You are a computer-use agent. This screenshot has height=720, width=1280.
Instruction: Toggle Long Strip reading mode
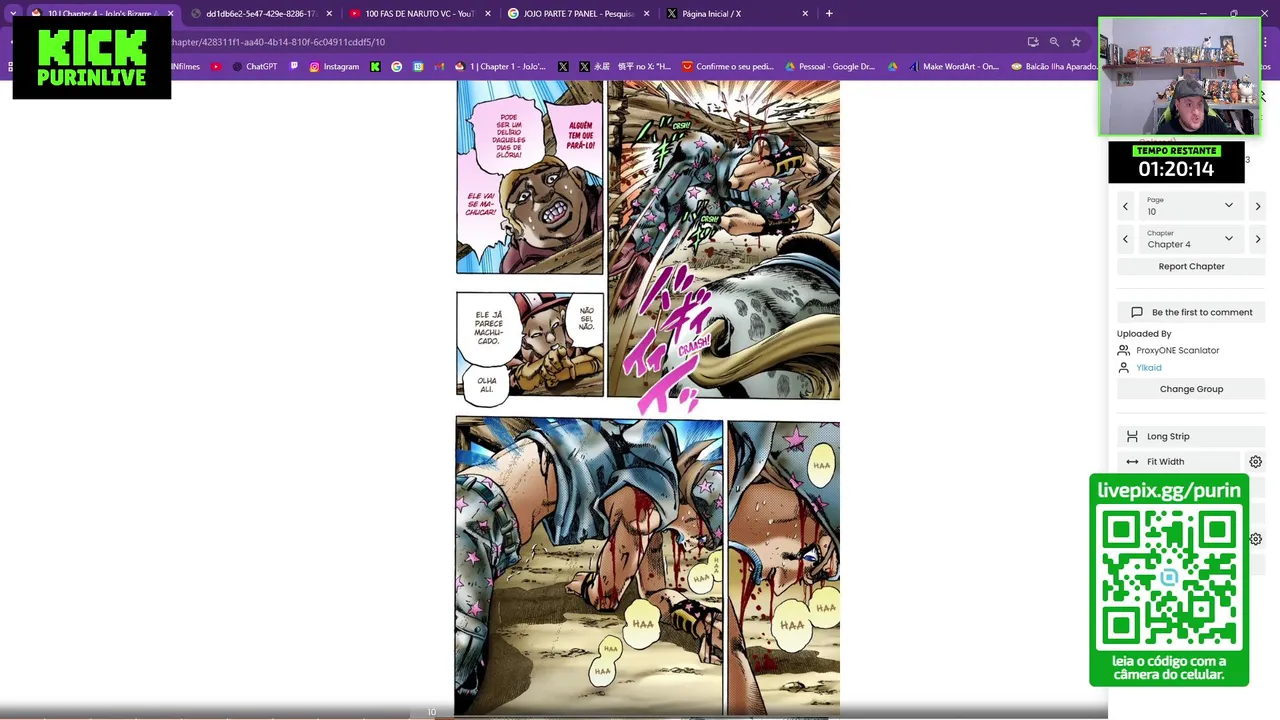point(1191,436)
